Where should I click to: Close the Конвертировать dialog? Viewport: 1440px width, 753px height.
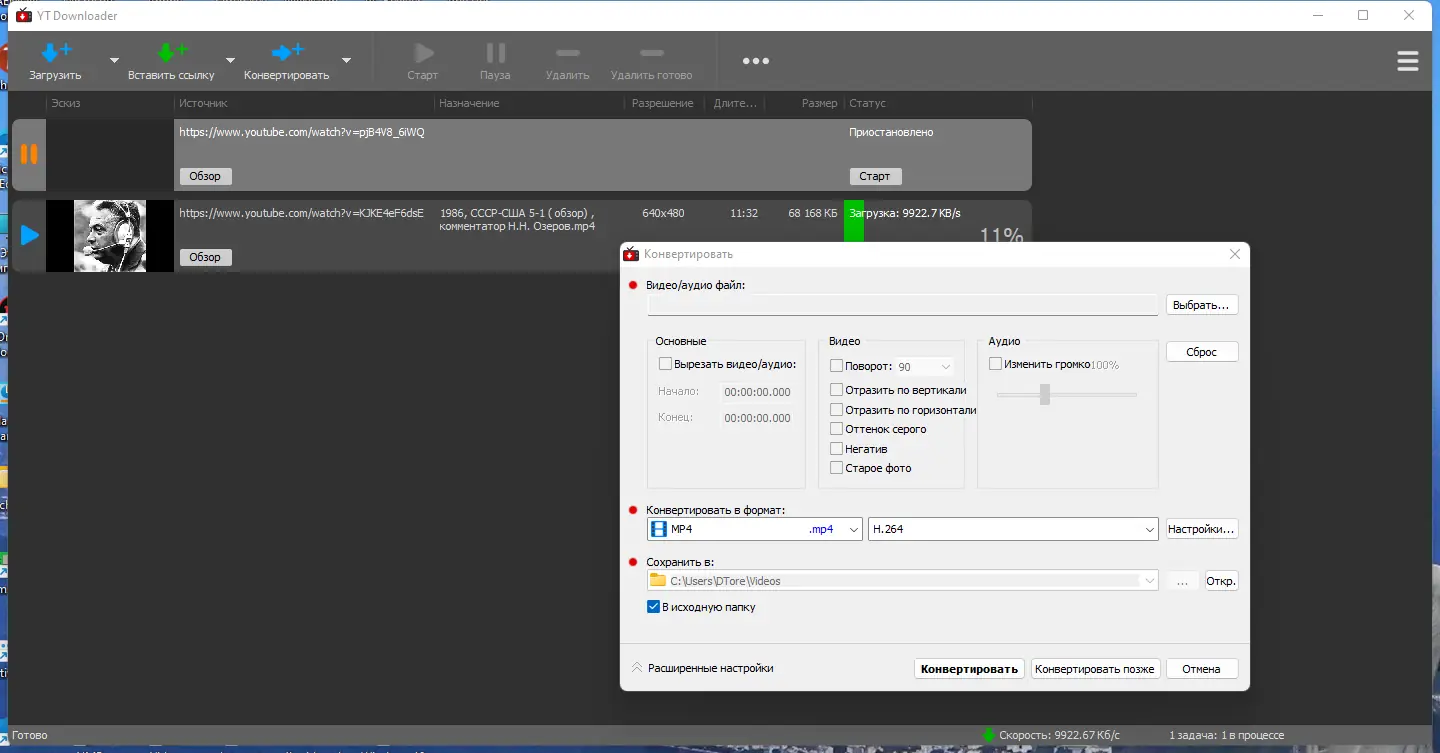(x=1235, y=254)
